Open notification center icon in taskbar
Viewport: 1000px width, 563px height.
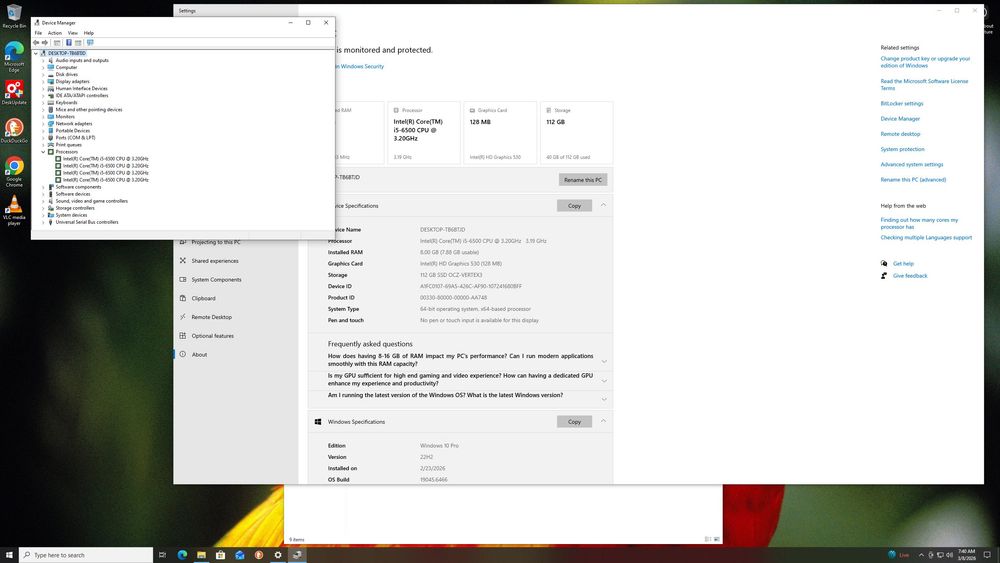(x=987, y=555)
